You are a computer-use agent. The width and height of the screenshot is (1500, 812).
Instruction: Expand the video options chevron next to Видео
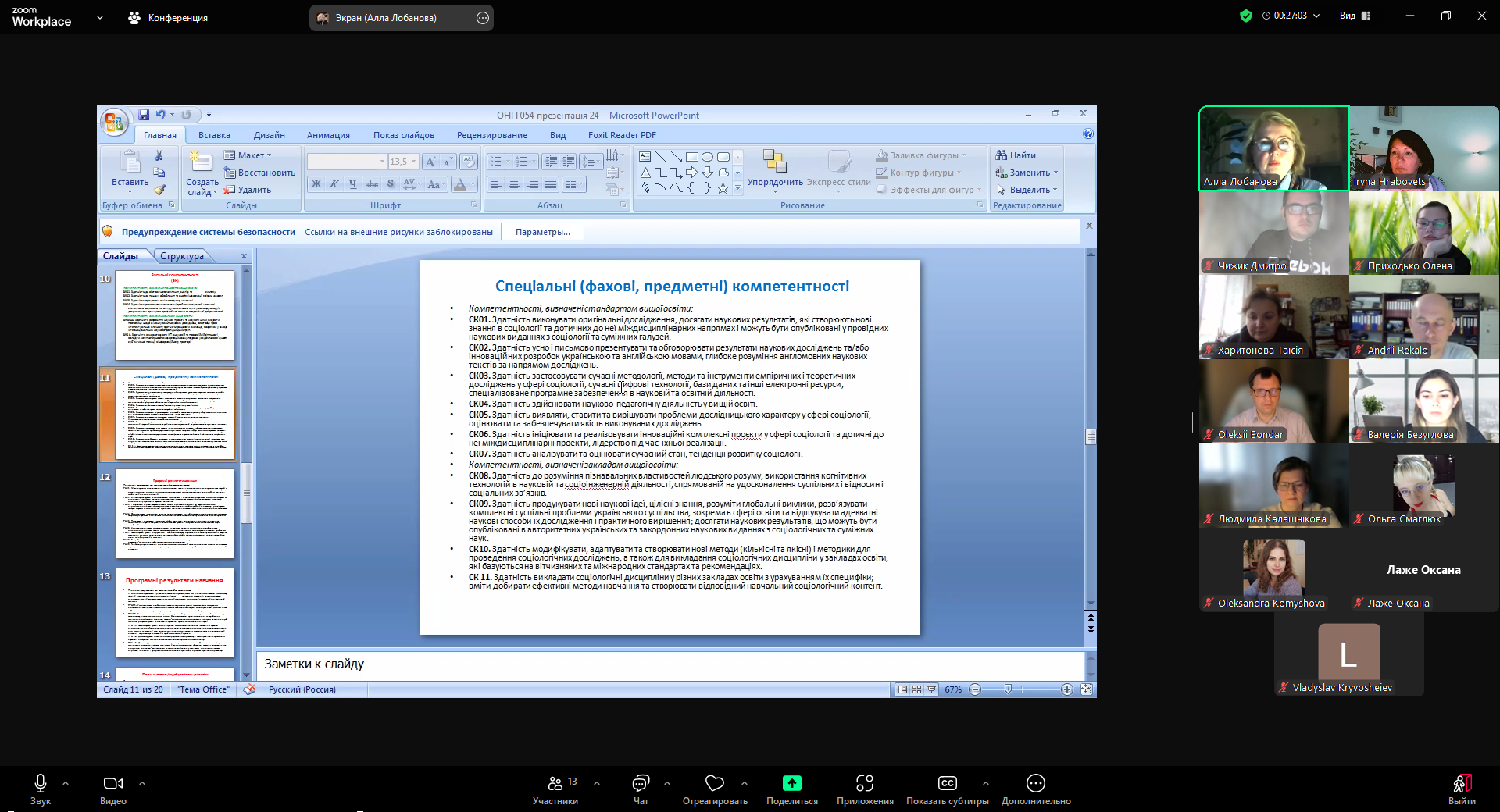pyautogui.click(x=142, y=782)
